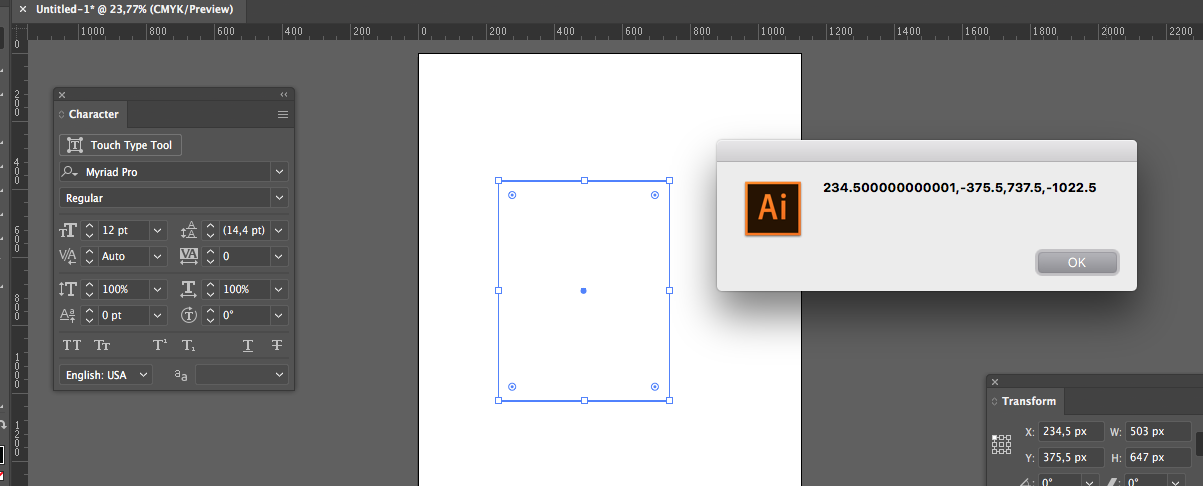Click the character rotation stepper arrows
The width and height of the screenshot is (1203, 486).
click(211, 315)
